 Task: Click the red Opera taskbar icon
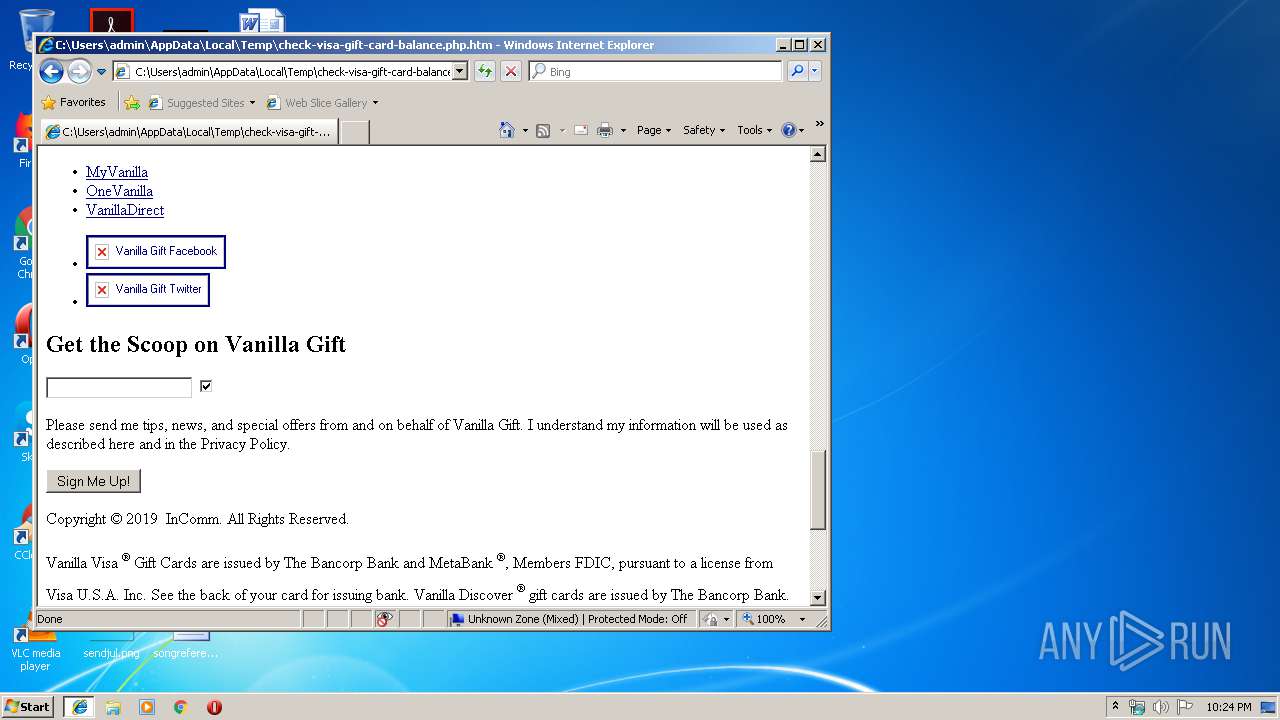click(214, 707)
